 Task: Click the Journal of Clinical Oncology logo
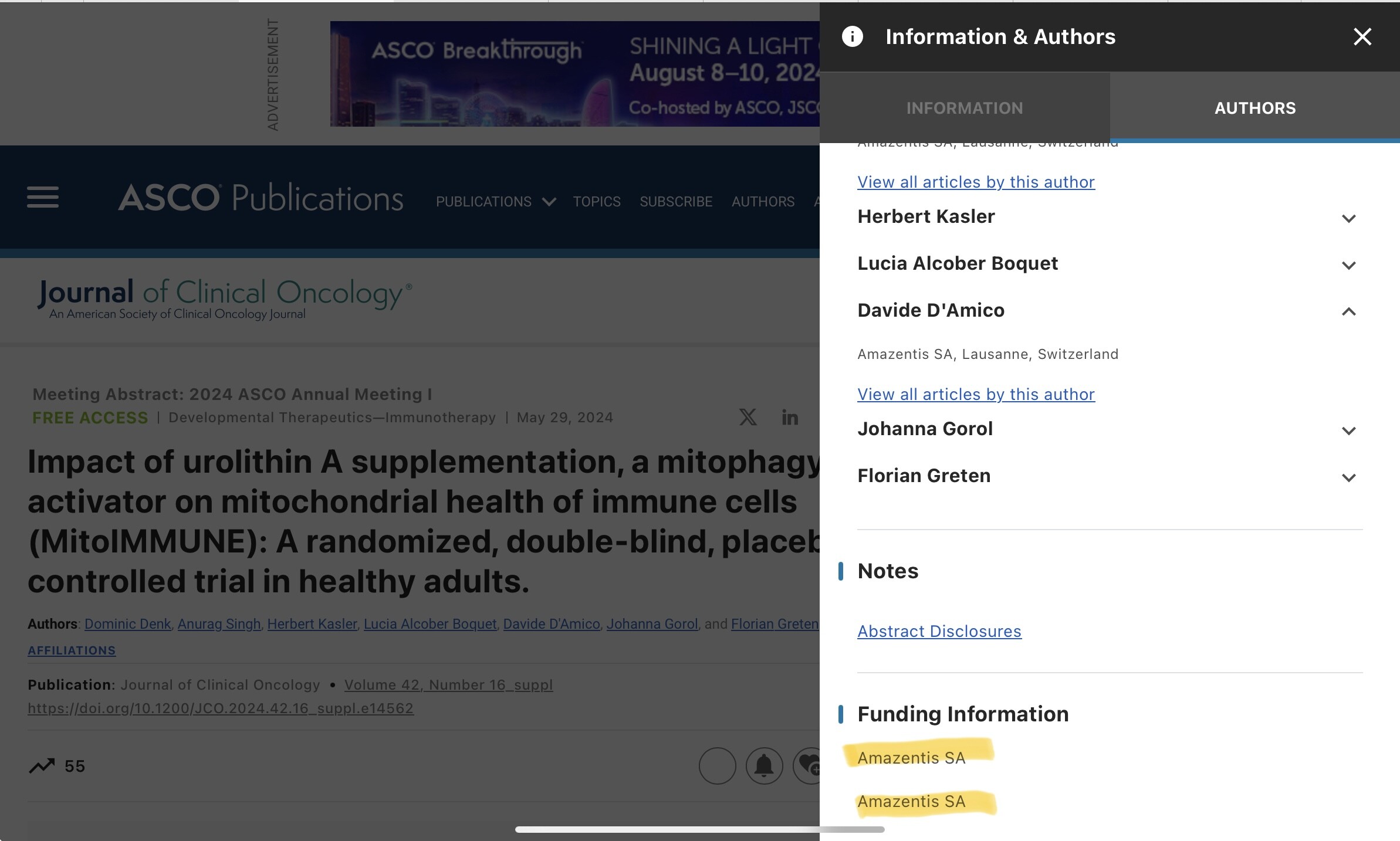(225, 299)
